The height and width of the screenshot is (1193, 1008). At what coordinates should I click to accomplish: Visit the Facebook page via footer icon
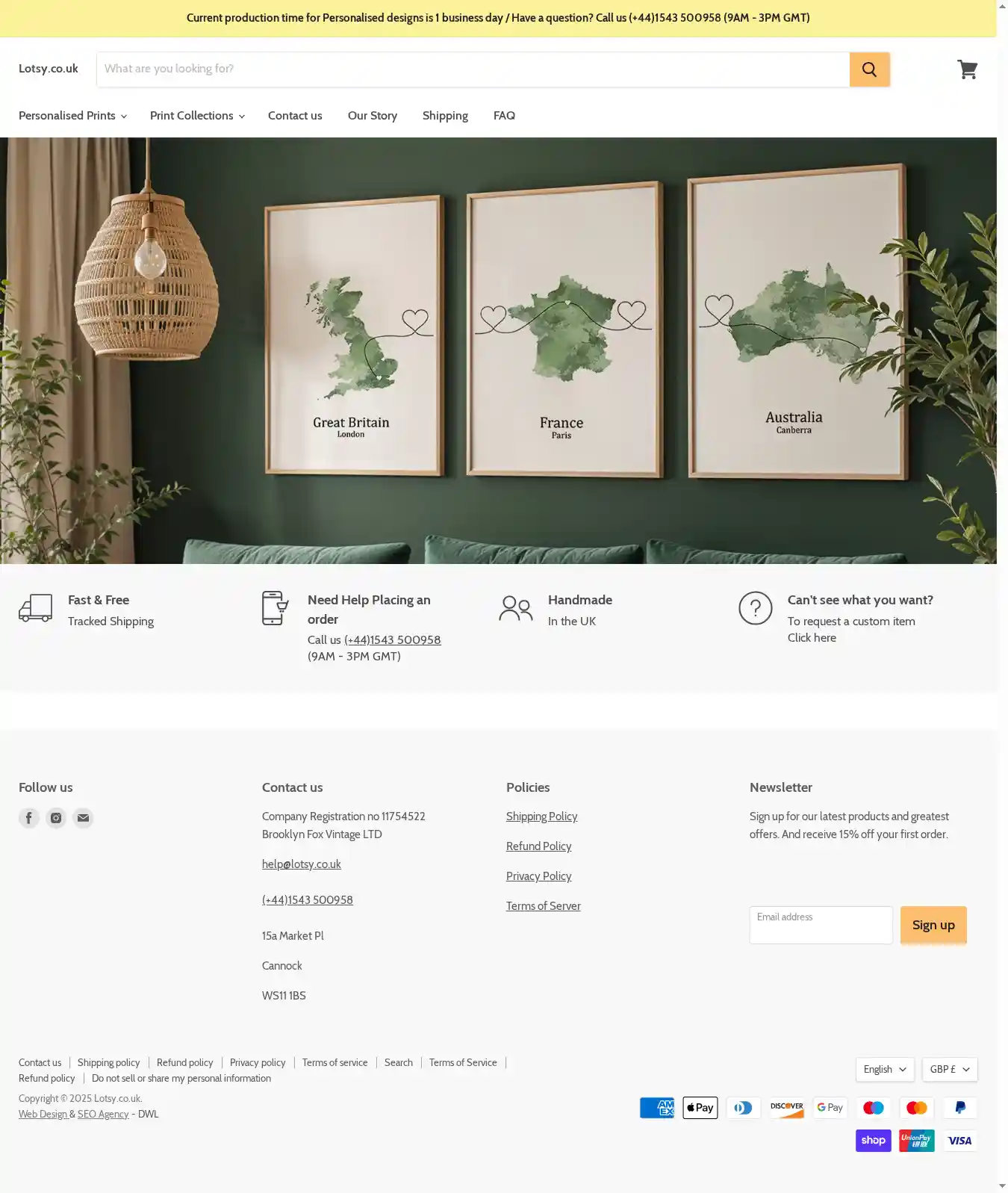click(x=29, y=818)
